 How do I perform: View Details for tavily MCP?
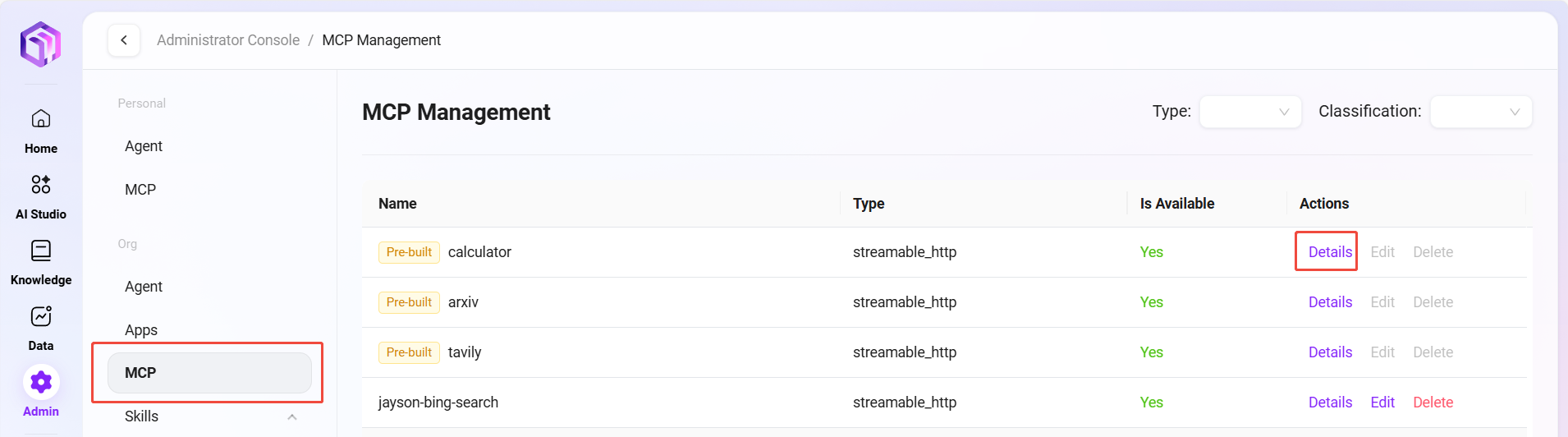pos(1330,352)
